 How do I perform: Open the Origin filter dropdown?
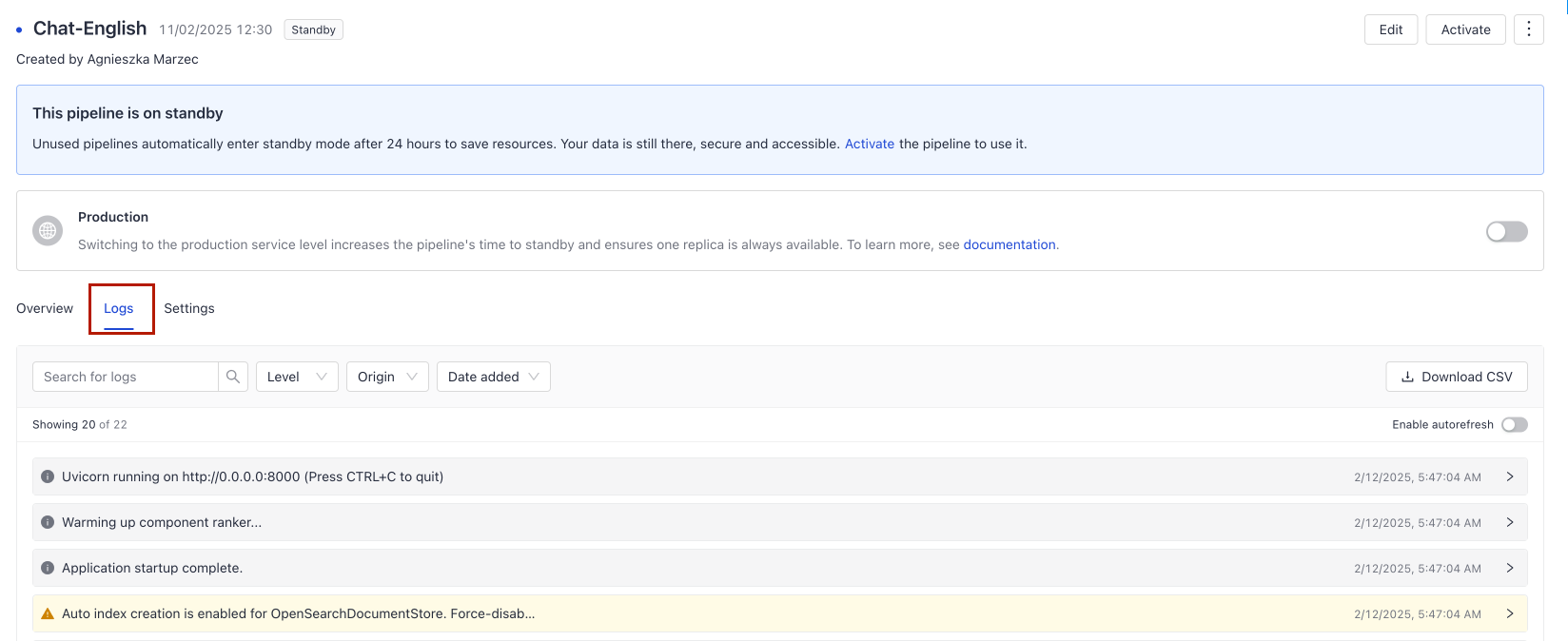tap(387, 377)
